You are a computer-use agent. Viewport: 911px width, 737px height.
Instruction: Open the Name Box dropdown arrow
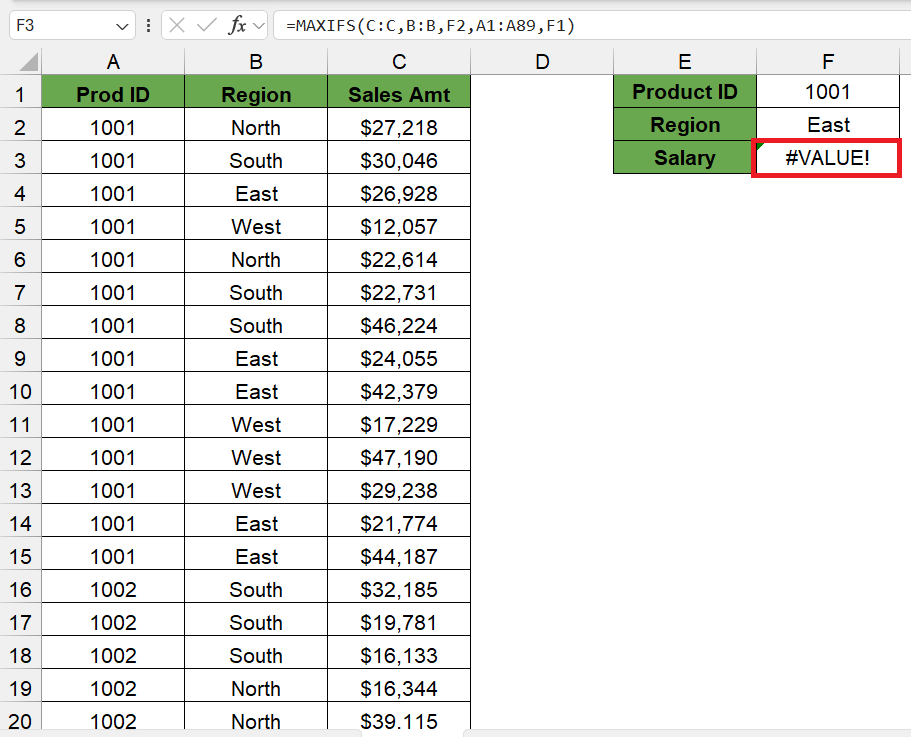(122, 26)
